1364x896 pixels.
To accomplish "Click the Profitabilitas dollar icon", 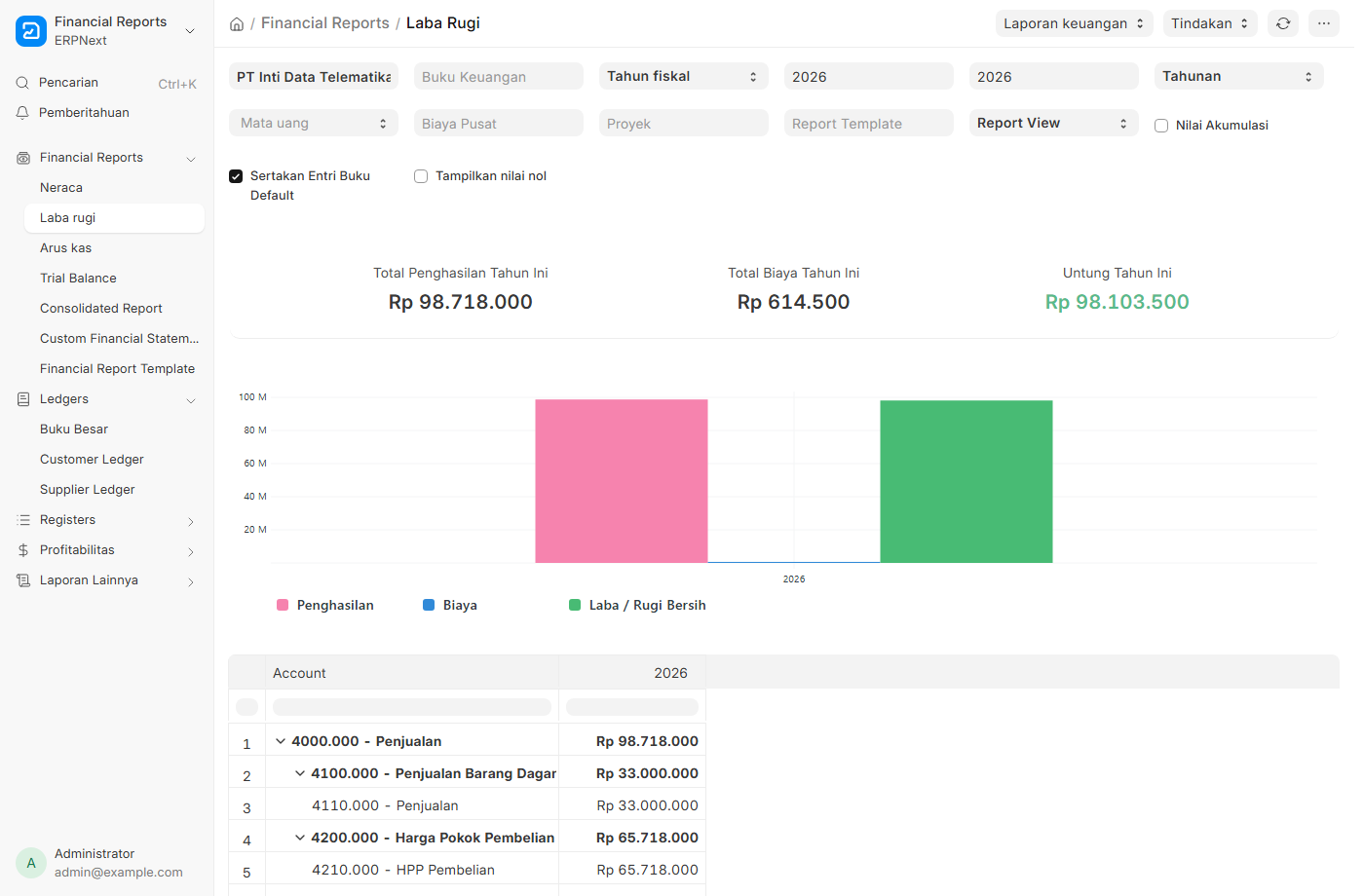I will 23,550.
